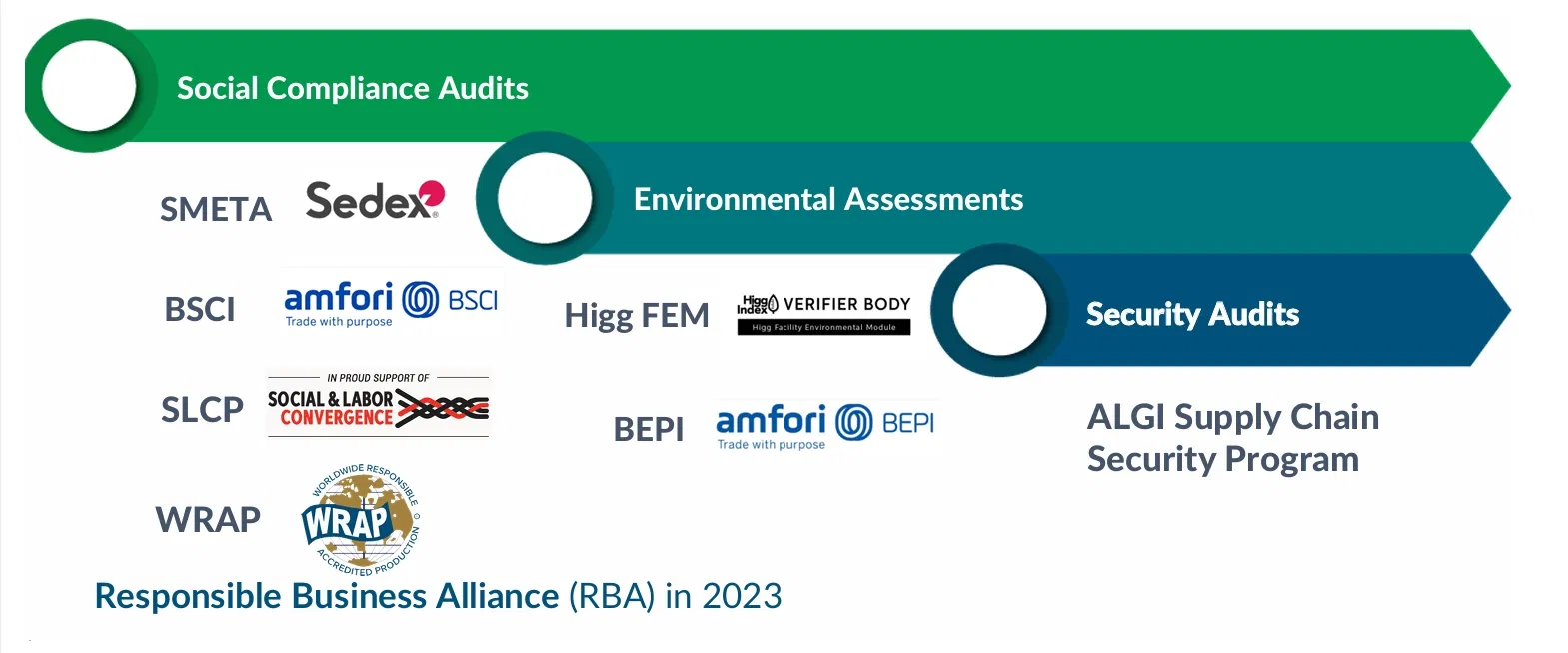Click the white circle on the blue banner
Screen dimensions: 1568x653
point(999,310)
